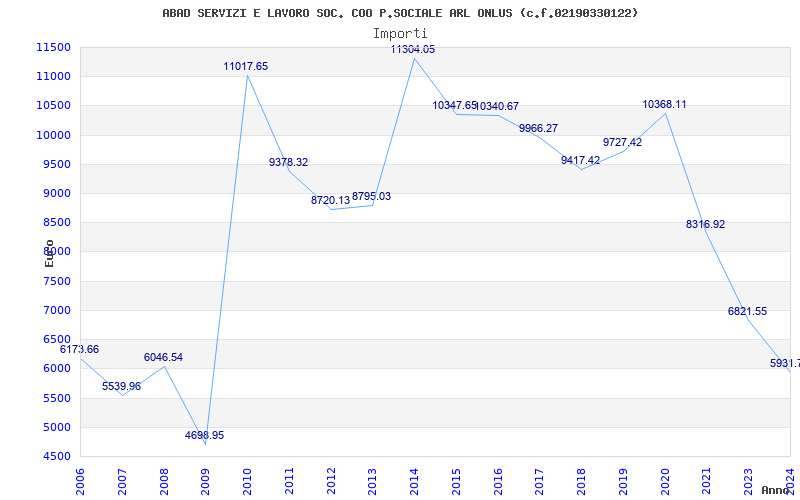The image size is (800, 500).
Task: Click the data label 11304.05
Action: [413, 49]
